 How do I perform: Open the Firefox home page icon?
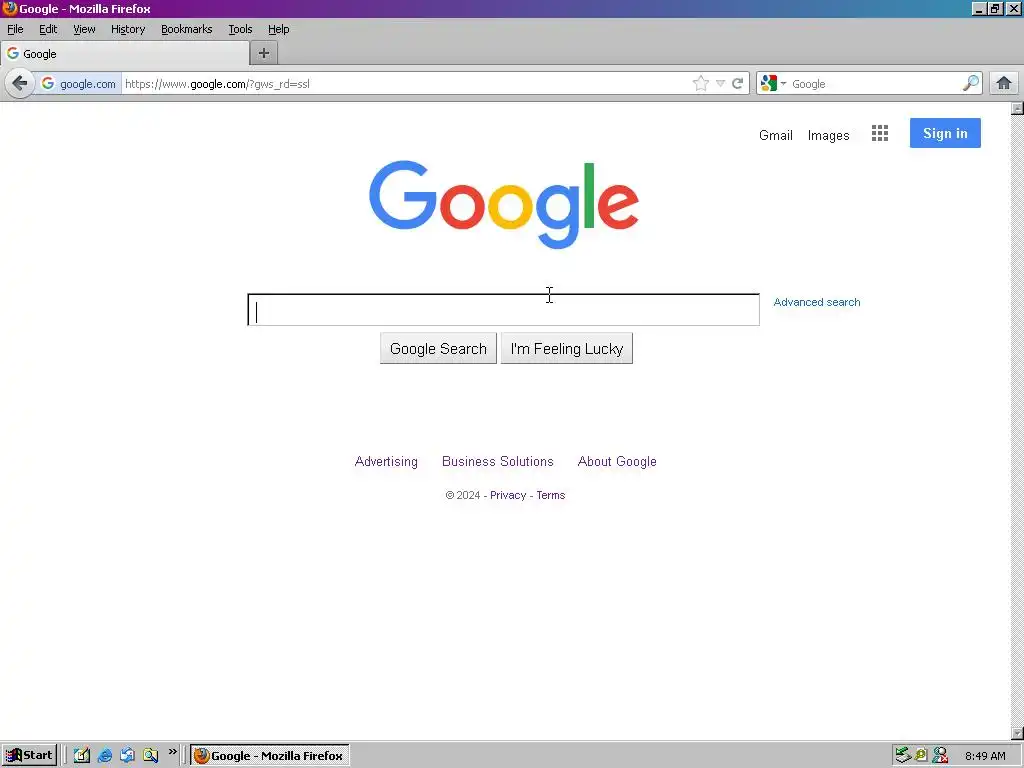[x=1004, y=83]
